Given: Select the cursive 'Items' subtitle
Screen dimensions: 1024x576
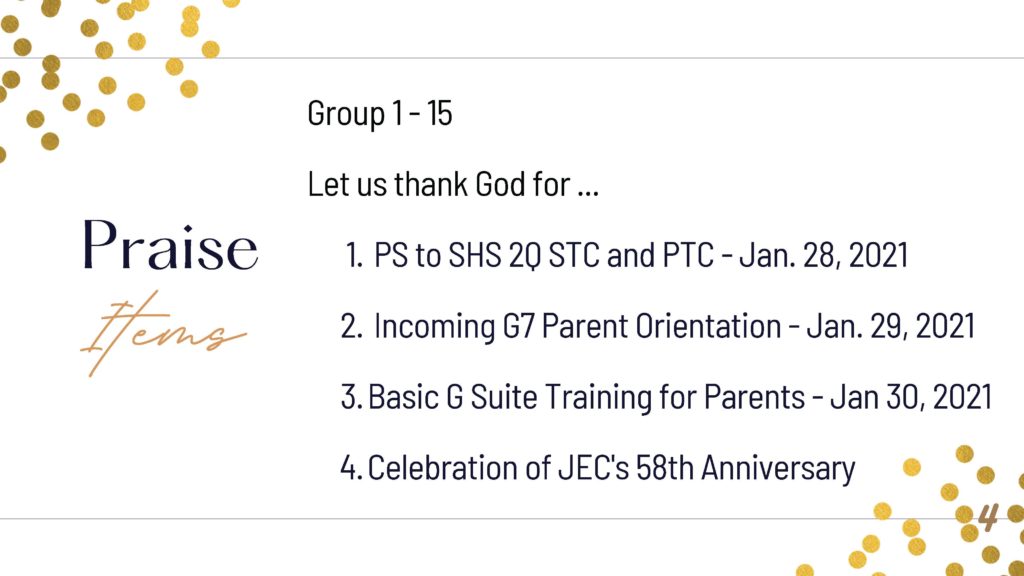Looking at the screenshot, I should point(163,334).
